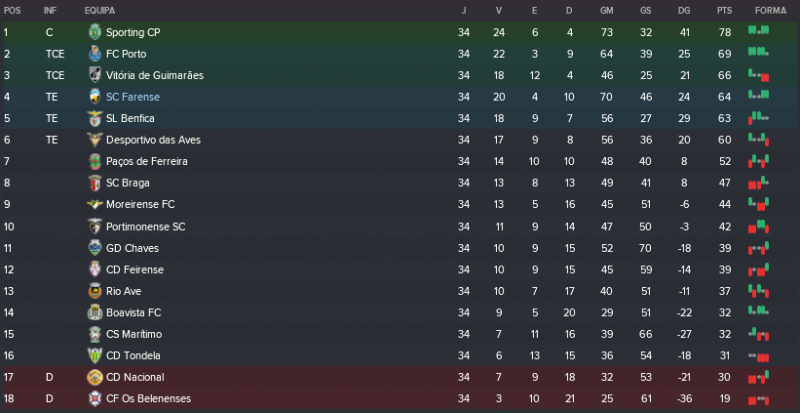Click the Vitória de Guimarães club crest
Image resolution: width=800 pixels, height=413 pixels.
[x=94, y=75]
